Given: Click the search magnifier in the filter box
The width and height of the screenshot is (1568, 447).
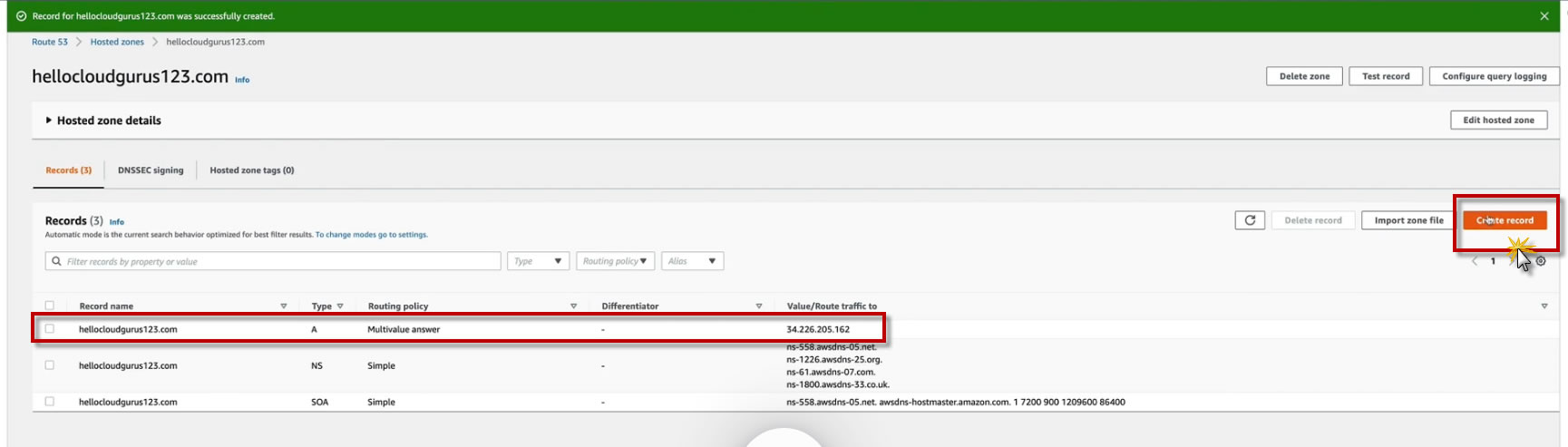Looking at the screenshot, I should [56, 261].
